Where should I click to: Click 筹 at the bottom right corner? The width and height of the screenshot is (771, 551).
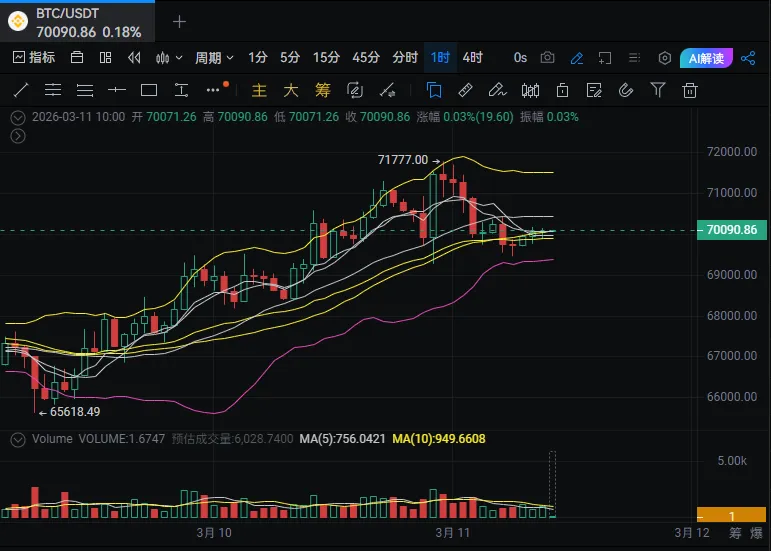coord(735,533)
